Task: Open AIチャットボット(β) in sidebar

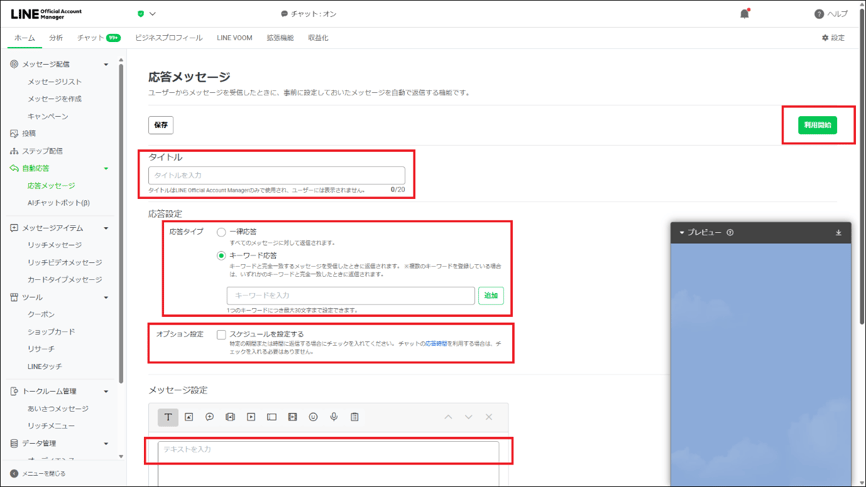Action: coord(59,203)
